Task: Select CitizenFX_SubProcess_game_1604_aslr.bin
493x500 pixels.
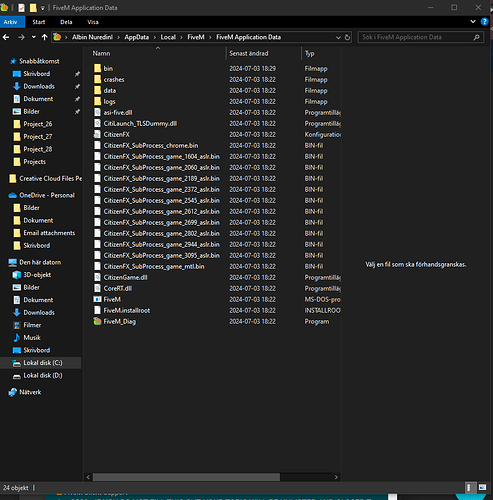Action: point(161,156)
